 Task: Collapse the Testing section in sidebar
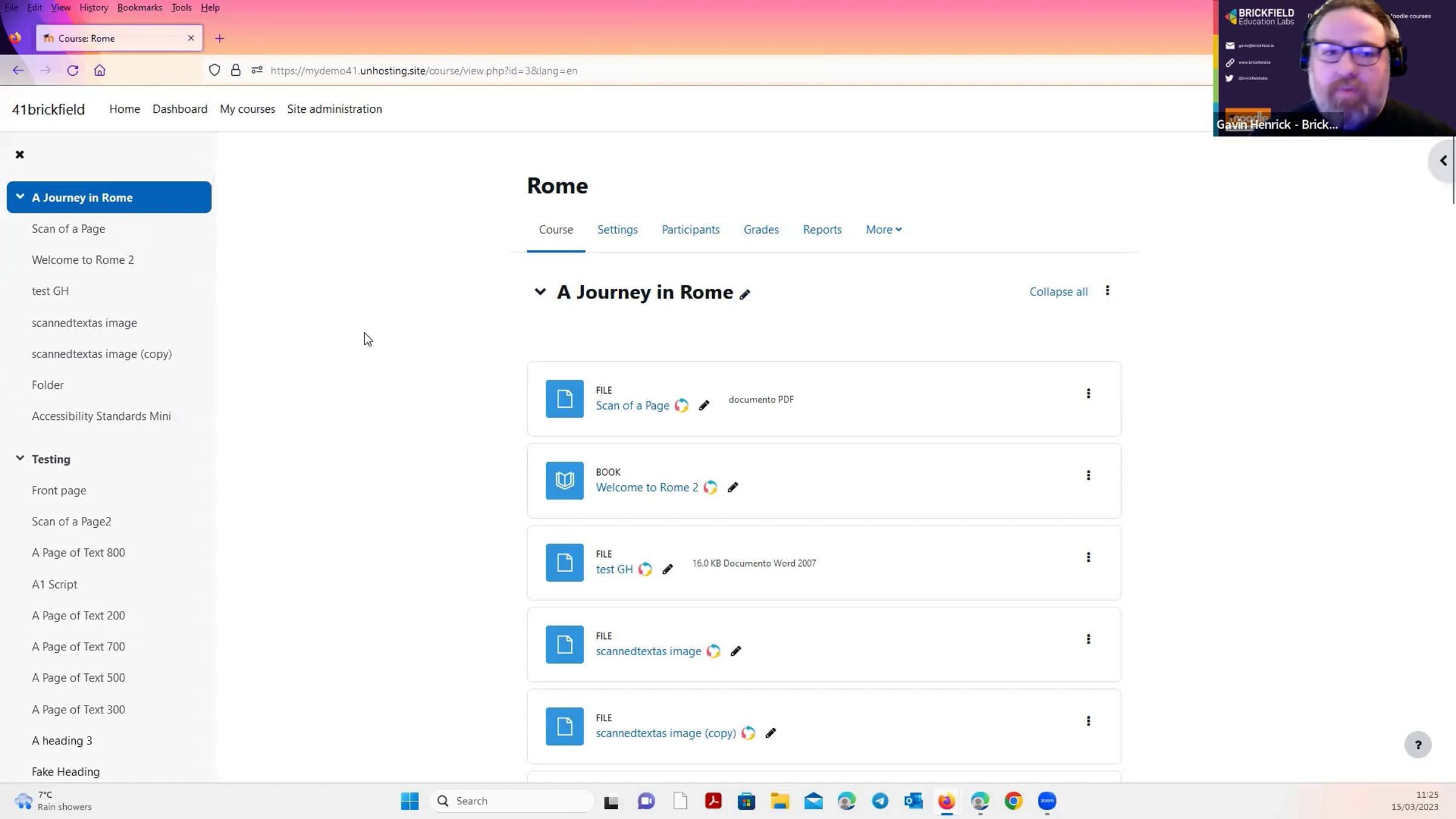20,459
